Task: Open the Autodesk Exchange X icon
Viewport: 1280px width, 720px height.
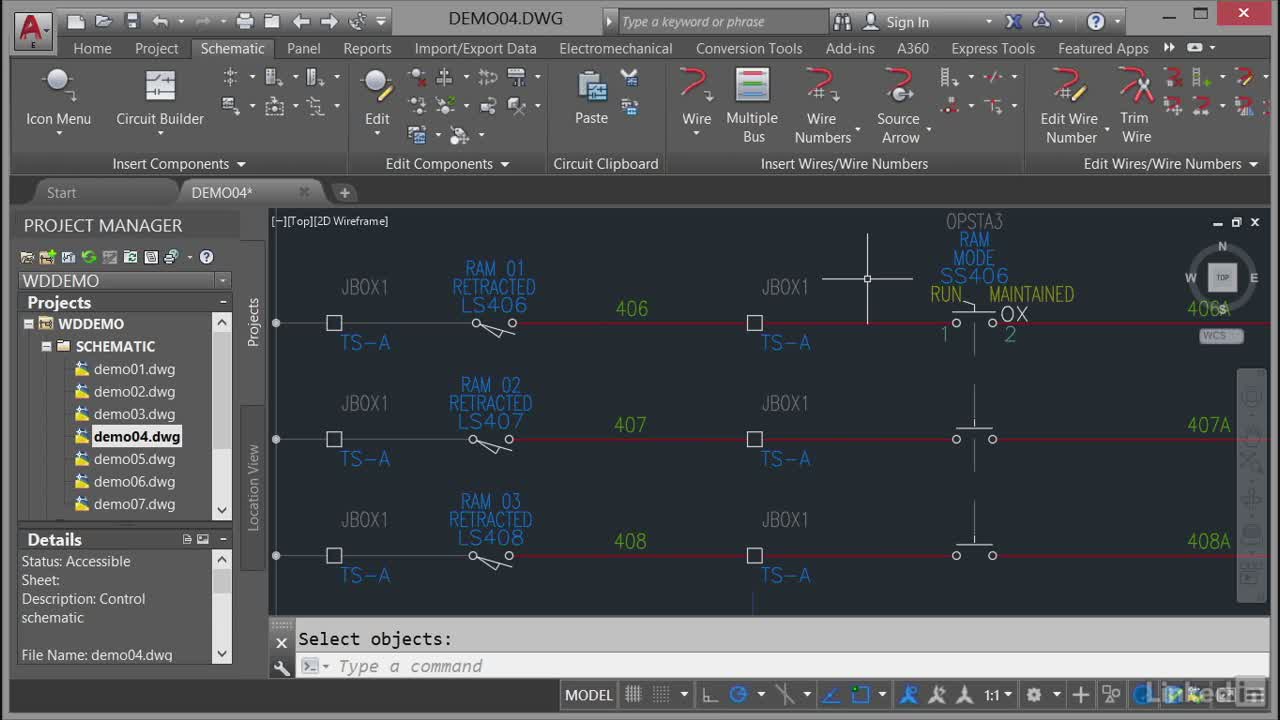Action: point(1013,21)
